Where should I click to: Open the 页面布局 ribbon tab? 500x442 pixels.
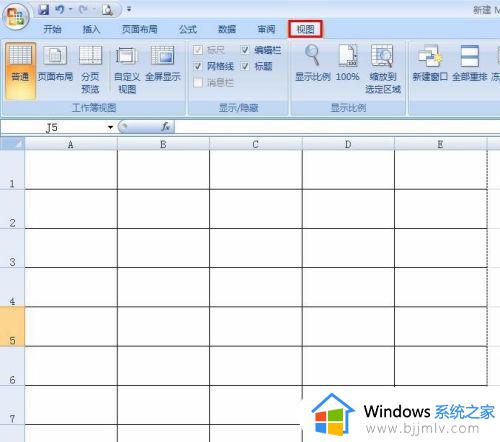[x=139, y=29]
